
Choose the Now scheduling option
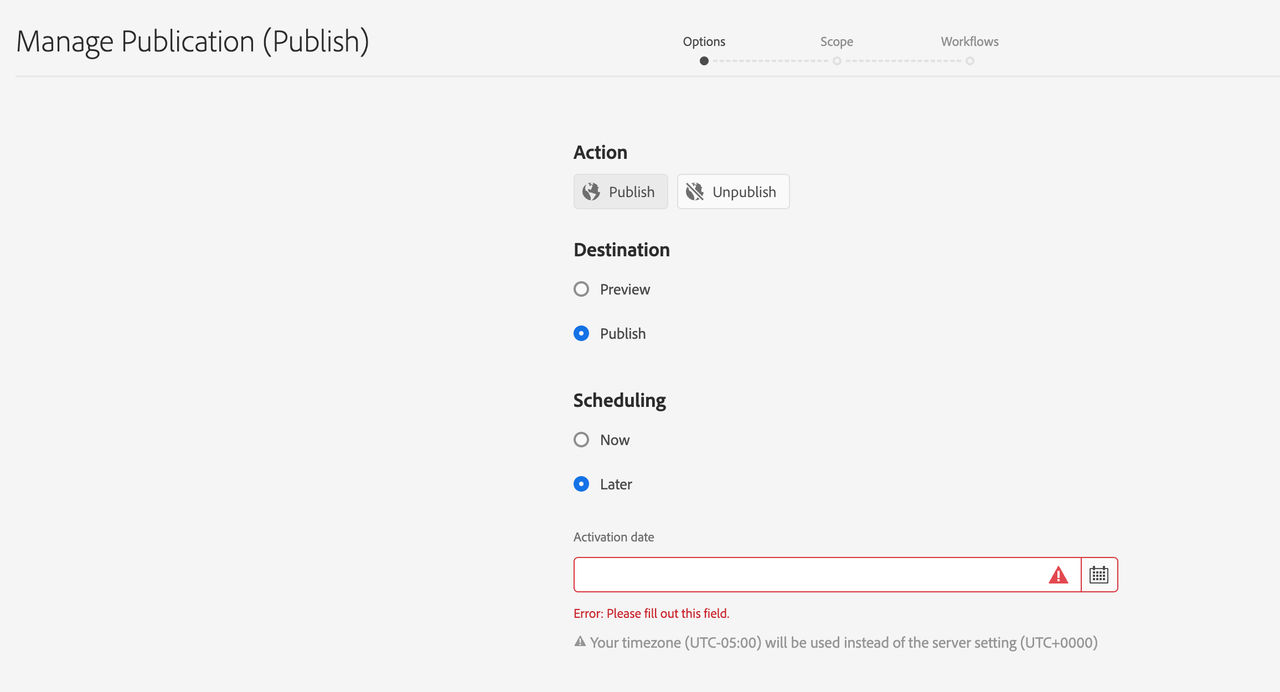581,440
